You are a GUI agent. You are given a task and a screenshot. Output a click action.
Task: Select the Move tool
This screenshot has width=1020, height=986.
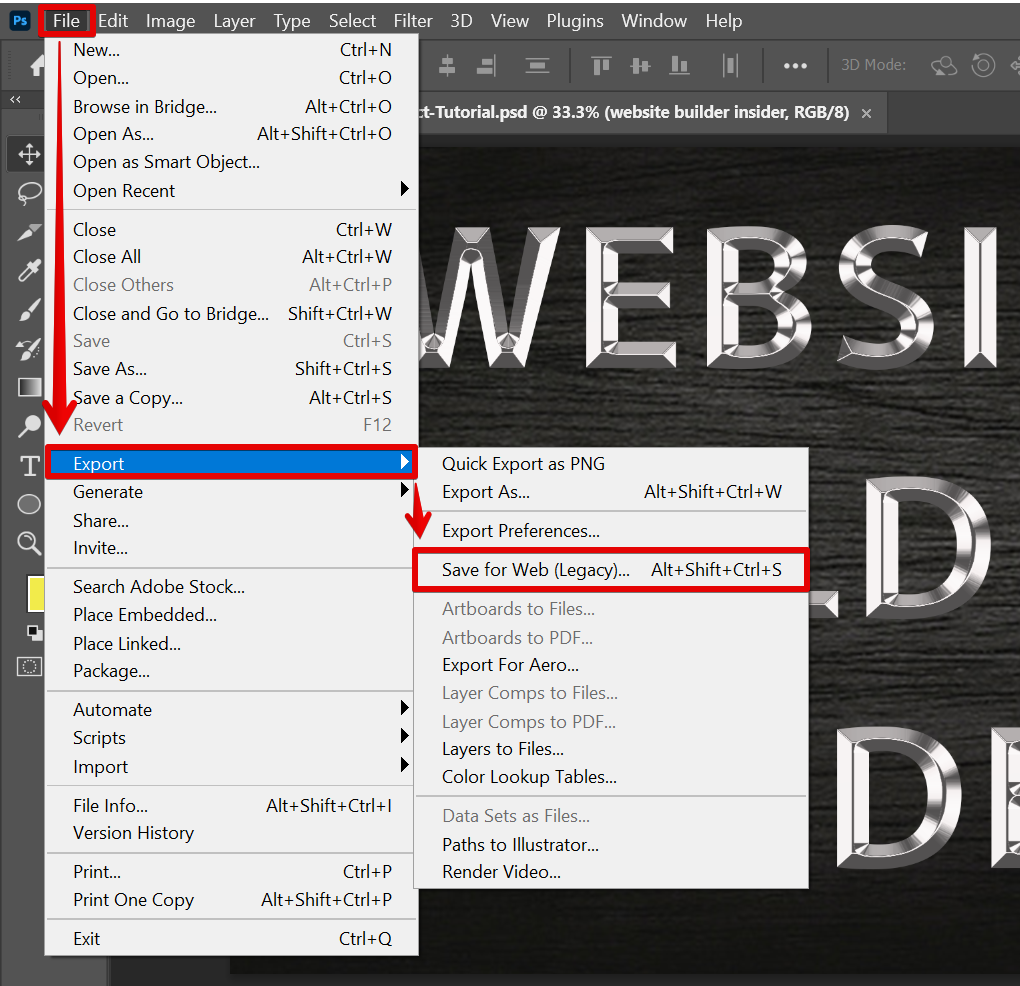tap(29, 154)
